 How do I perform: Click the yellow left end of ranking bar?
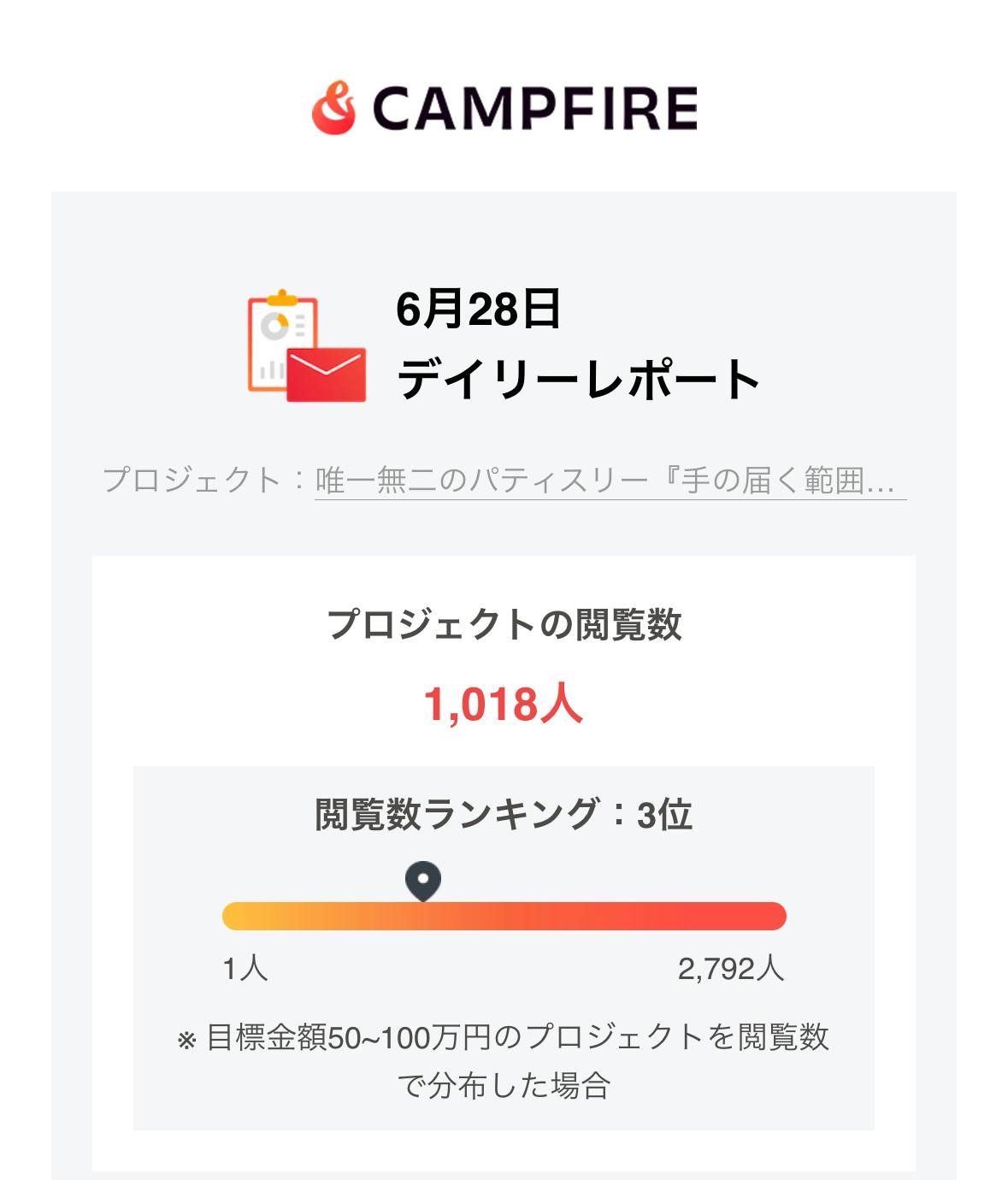(238, 916)
